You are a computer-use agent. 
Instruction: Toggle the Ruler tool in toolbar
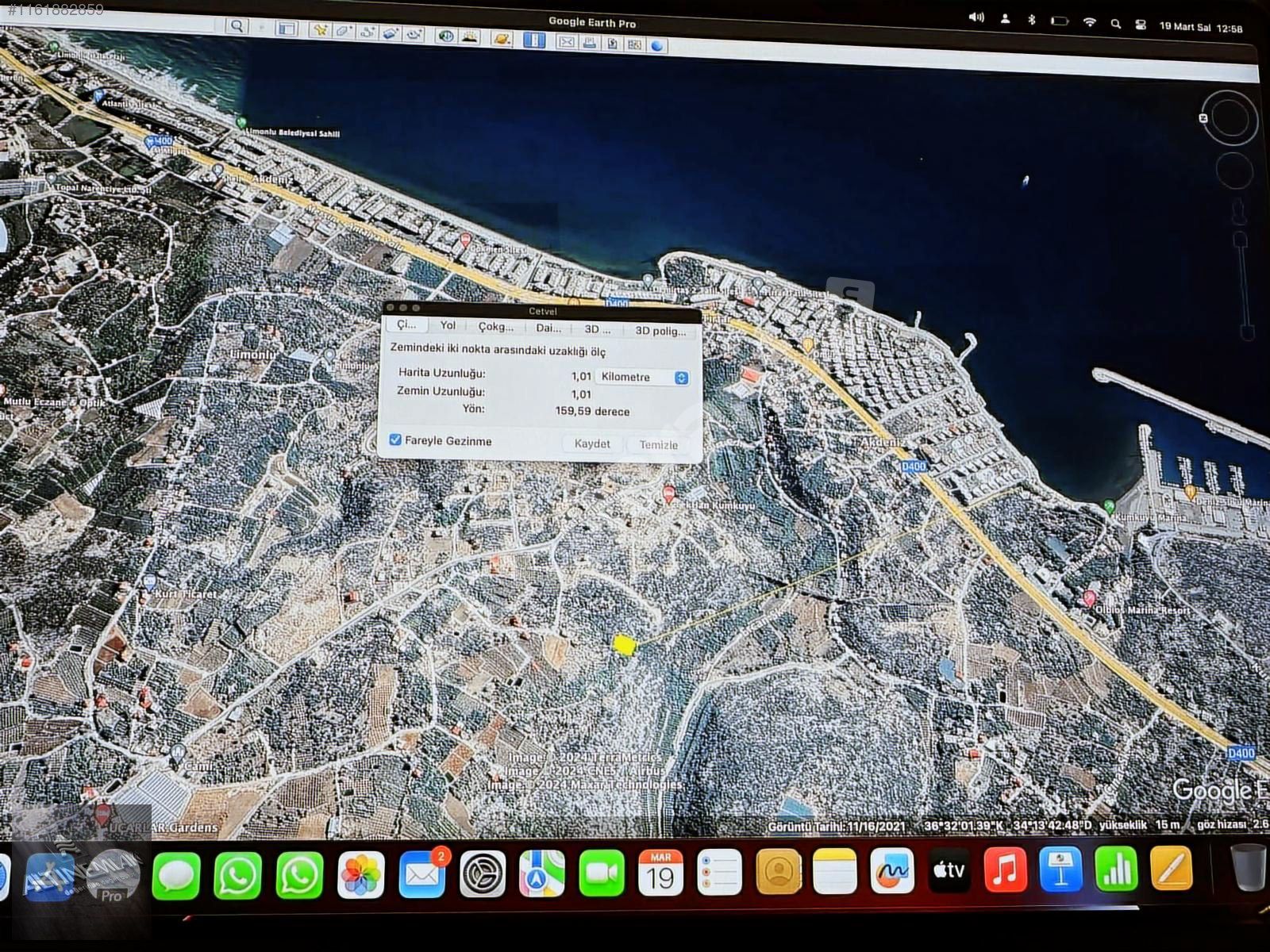pyautogui.click(x=534, y=40)
